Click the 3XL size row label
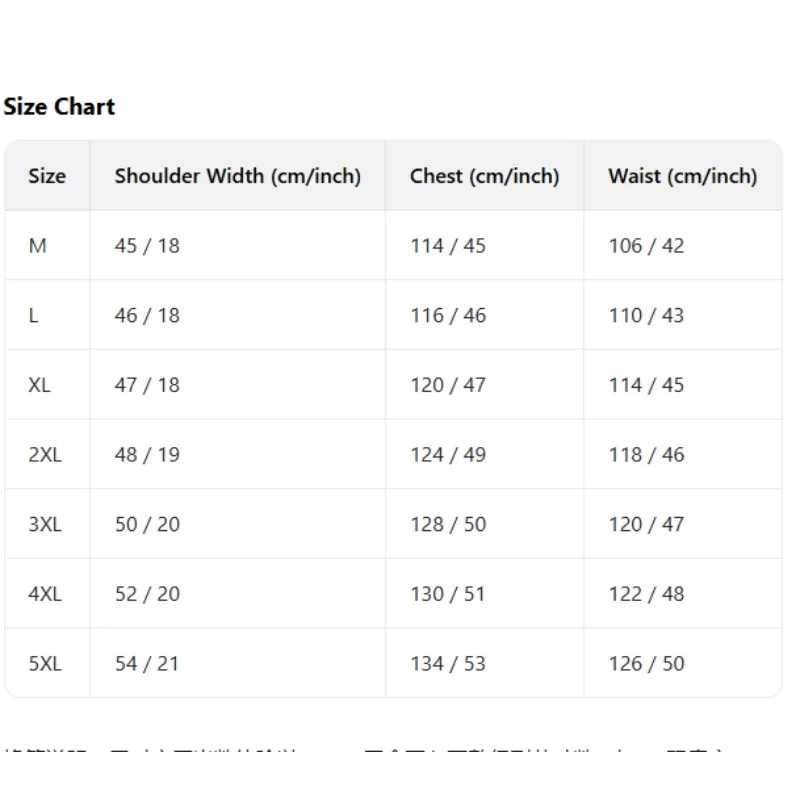 tap(45, 524)
